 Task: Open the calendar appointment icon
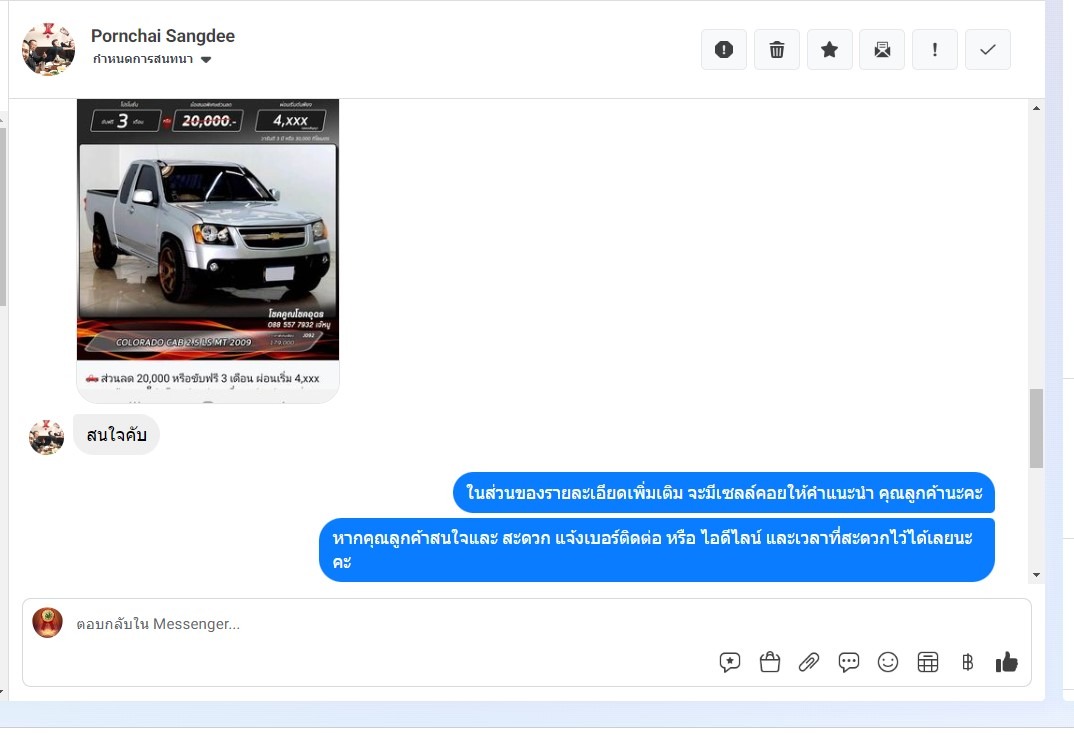tap(927, 662)
